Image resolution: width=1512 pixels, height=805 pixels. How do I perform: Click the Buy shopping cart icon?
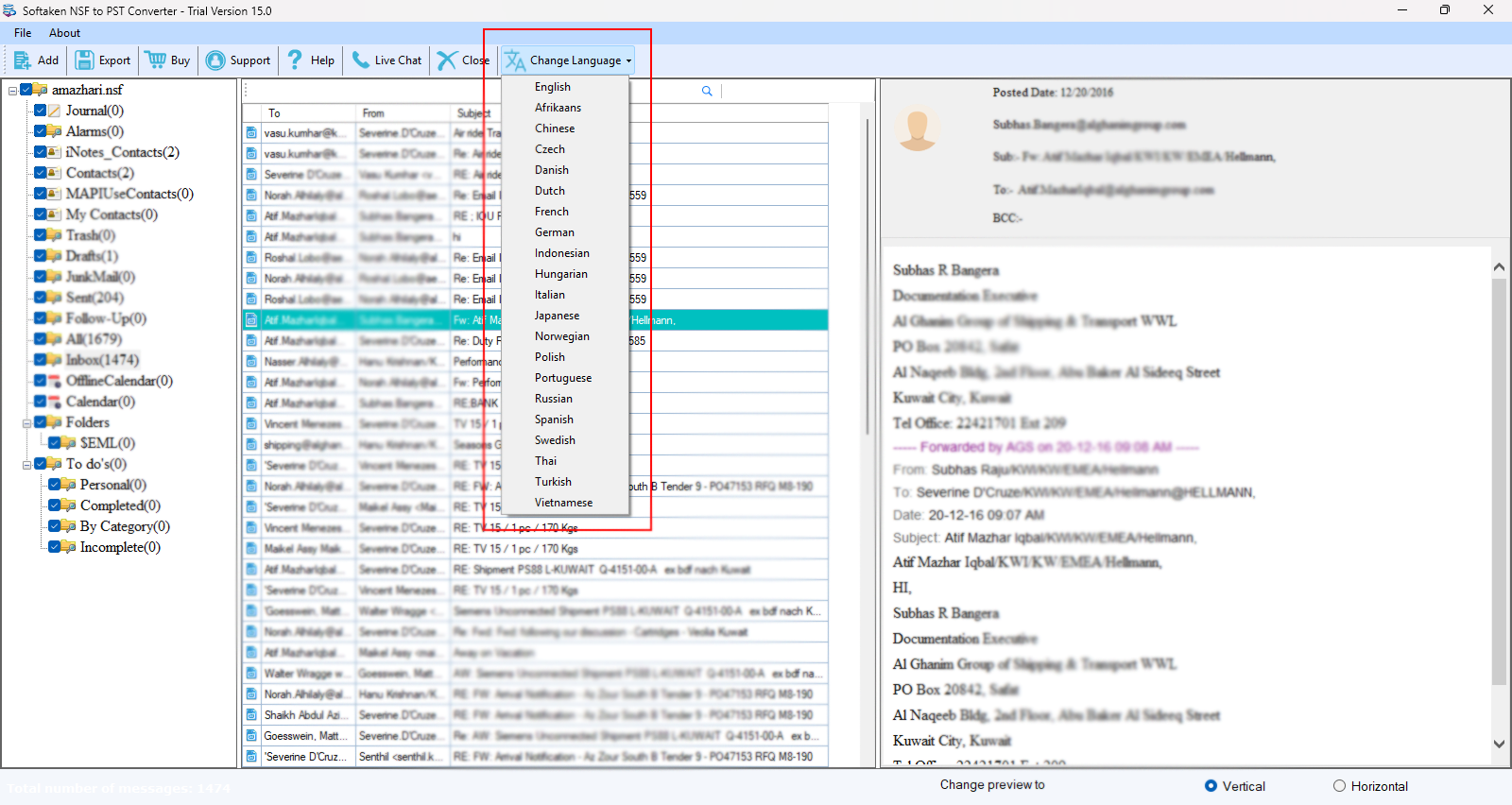[x=156, y=60]
